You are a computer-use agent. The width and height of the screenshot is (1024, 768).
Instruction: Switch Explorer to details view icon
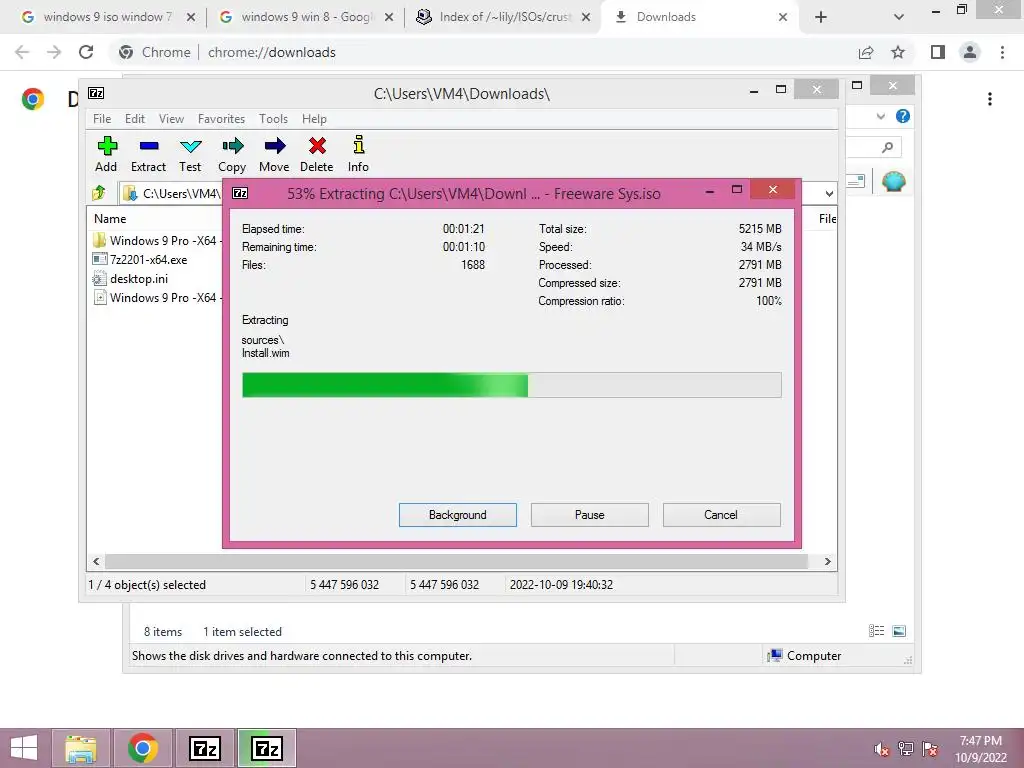[876, 630]
